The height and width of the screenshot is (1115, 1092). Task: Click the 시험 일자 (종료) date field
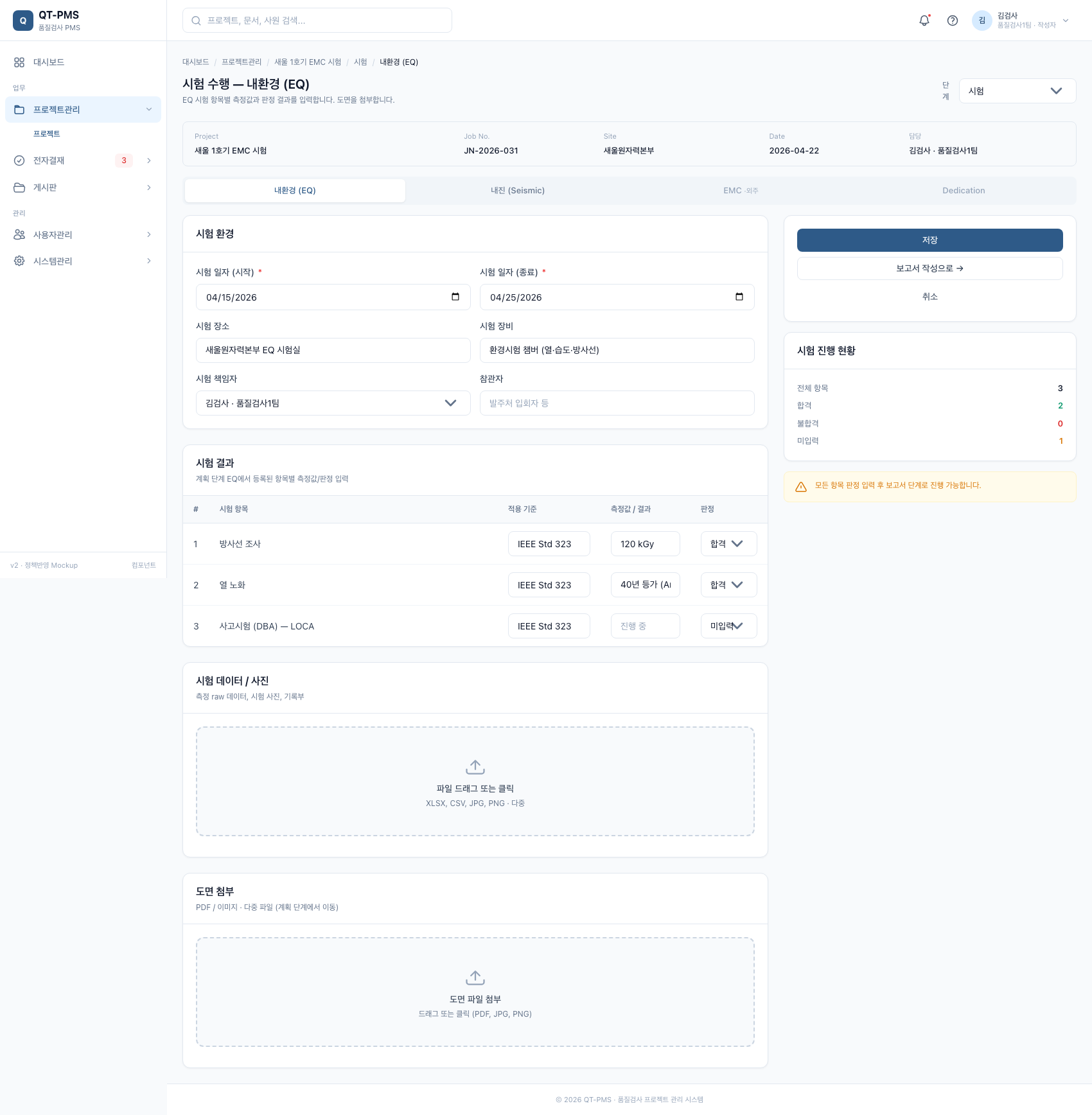coord(617,297)
